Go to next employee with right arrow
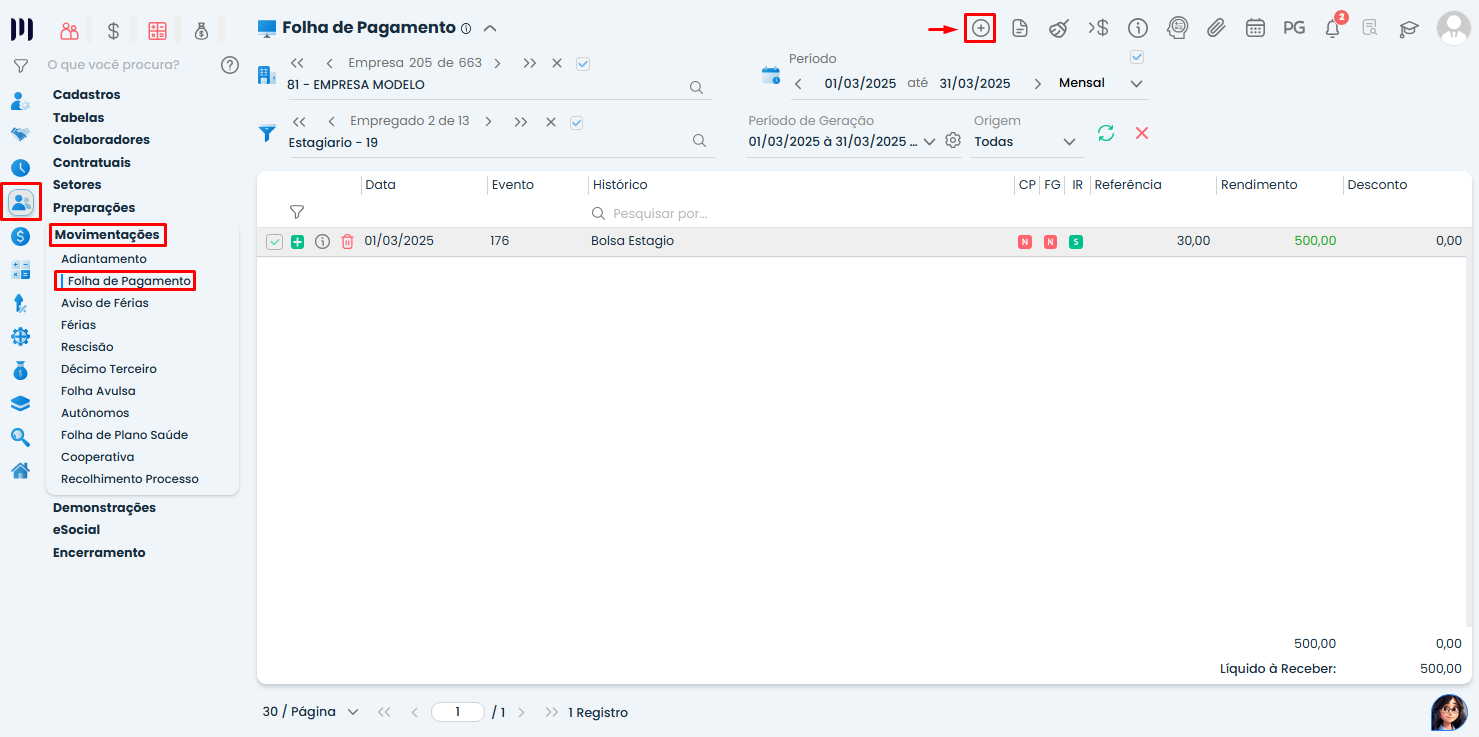Image resolution: width=1479 pixels, height=737 pixels. point(488,122)
